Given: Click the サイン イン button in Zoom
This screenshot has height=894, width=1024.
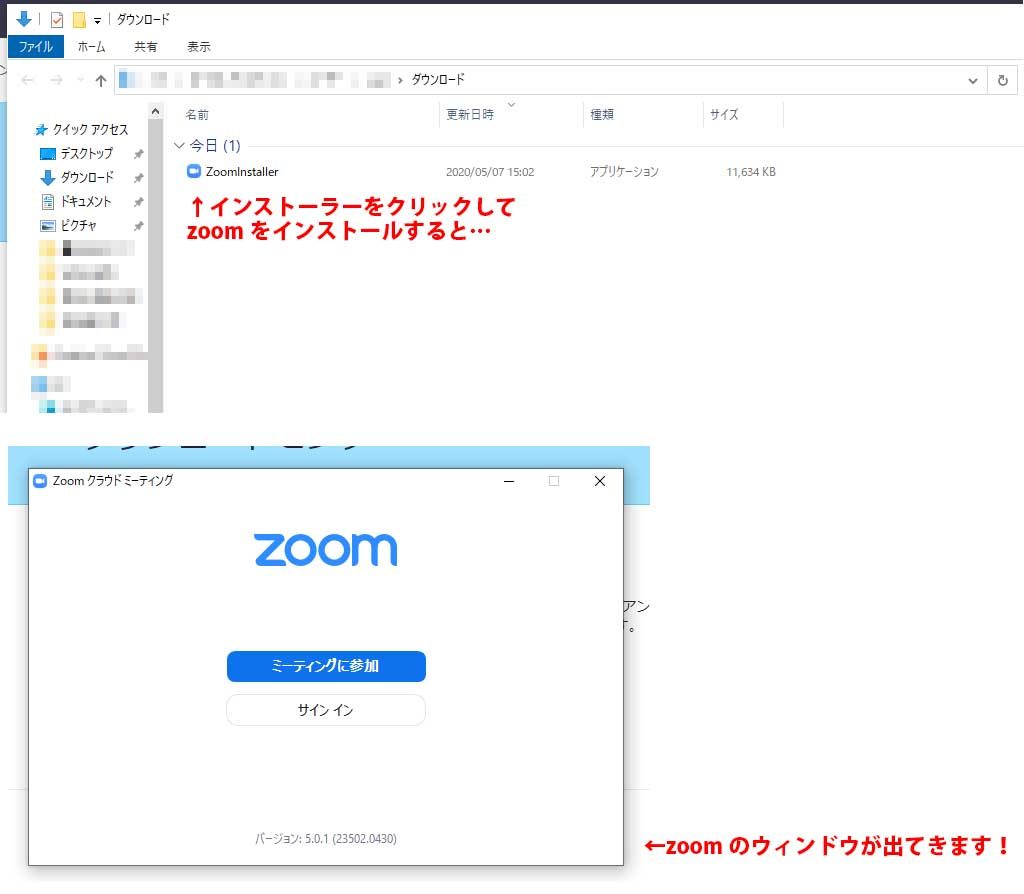Looking at the screenshot, I should 326,710.
